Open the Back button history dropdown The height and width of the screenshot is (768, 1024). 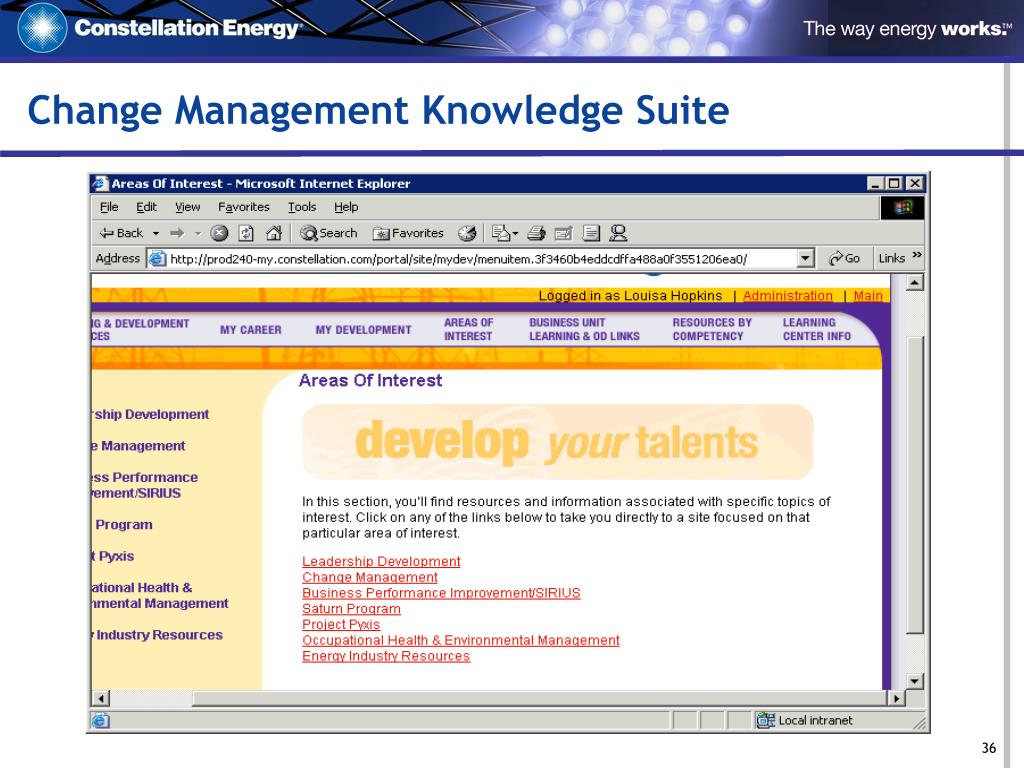tap(156, 233)
